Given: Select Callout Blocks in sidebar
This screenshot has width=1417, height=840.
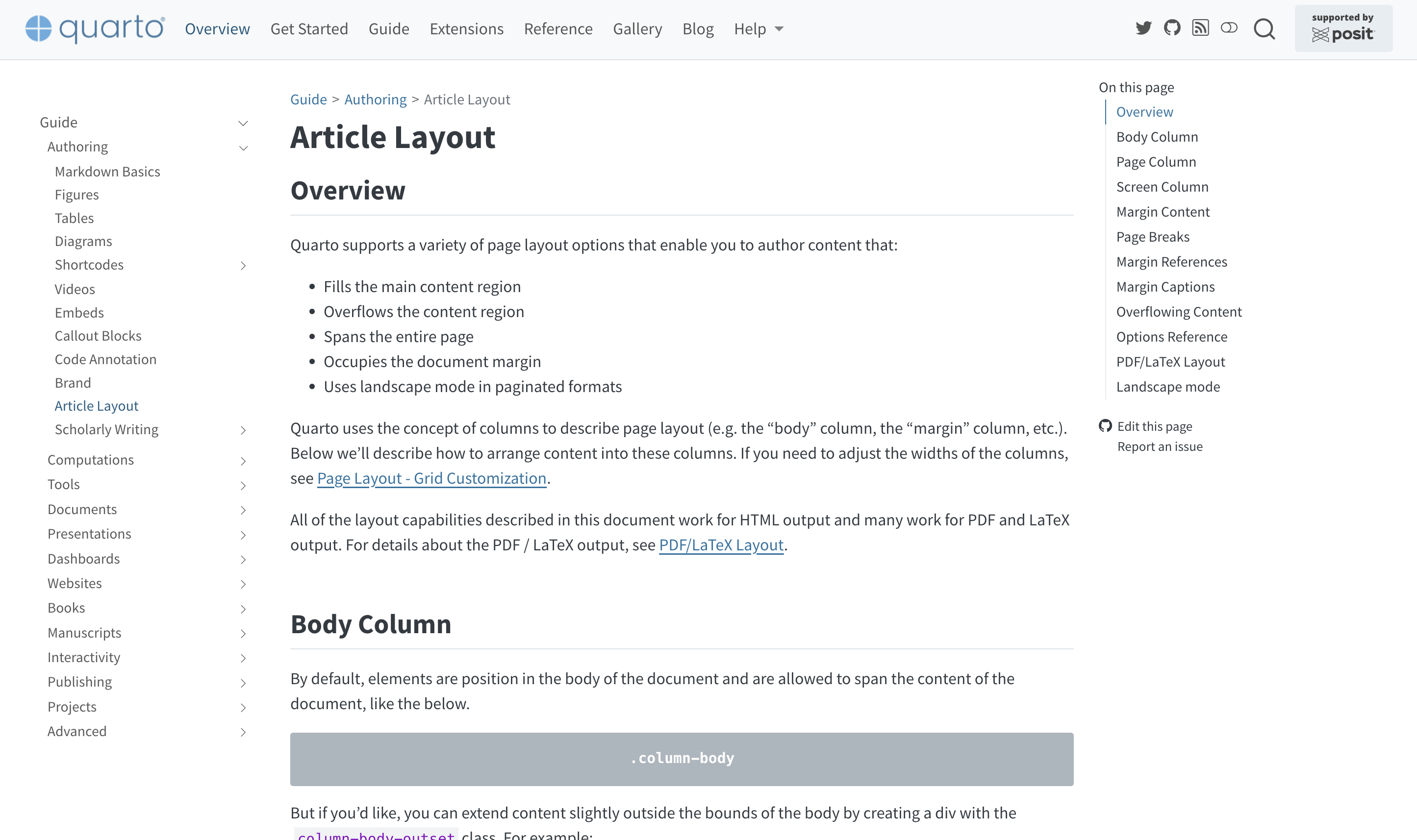Looking at the screenshot, I should click(x=98, y=336).
